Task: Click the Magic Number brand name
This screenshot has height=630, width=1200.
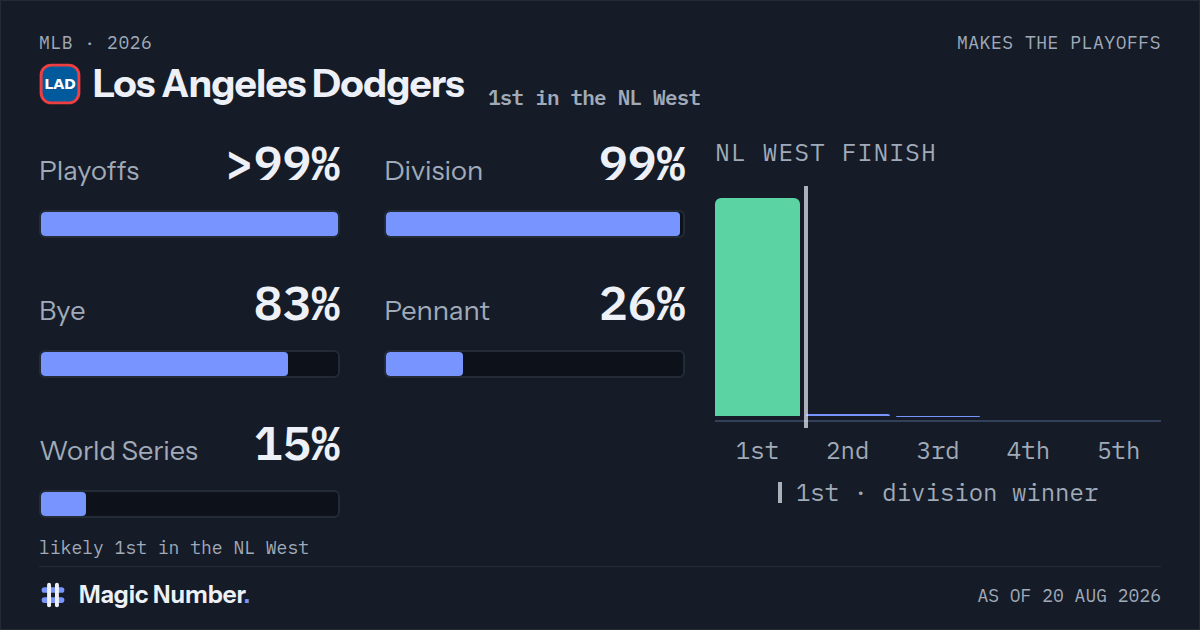Action: 164,595
